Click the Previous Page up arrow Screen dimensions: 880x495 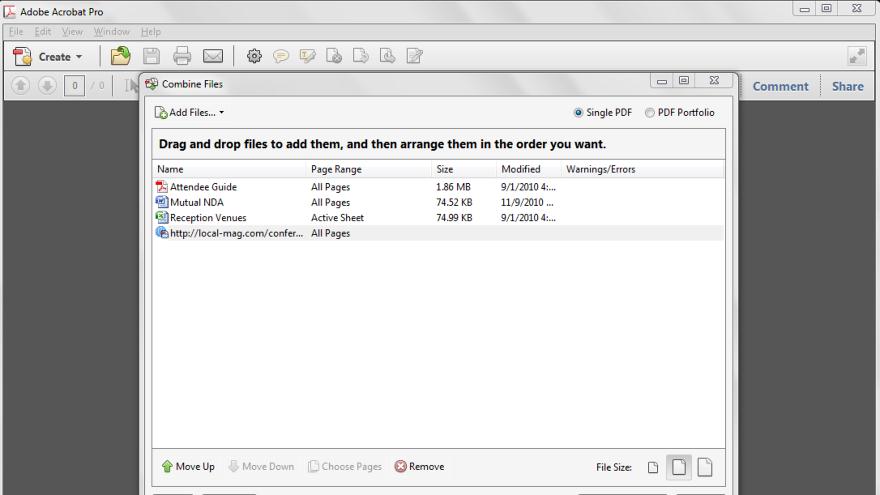point(21,86)
